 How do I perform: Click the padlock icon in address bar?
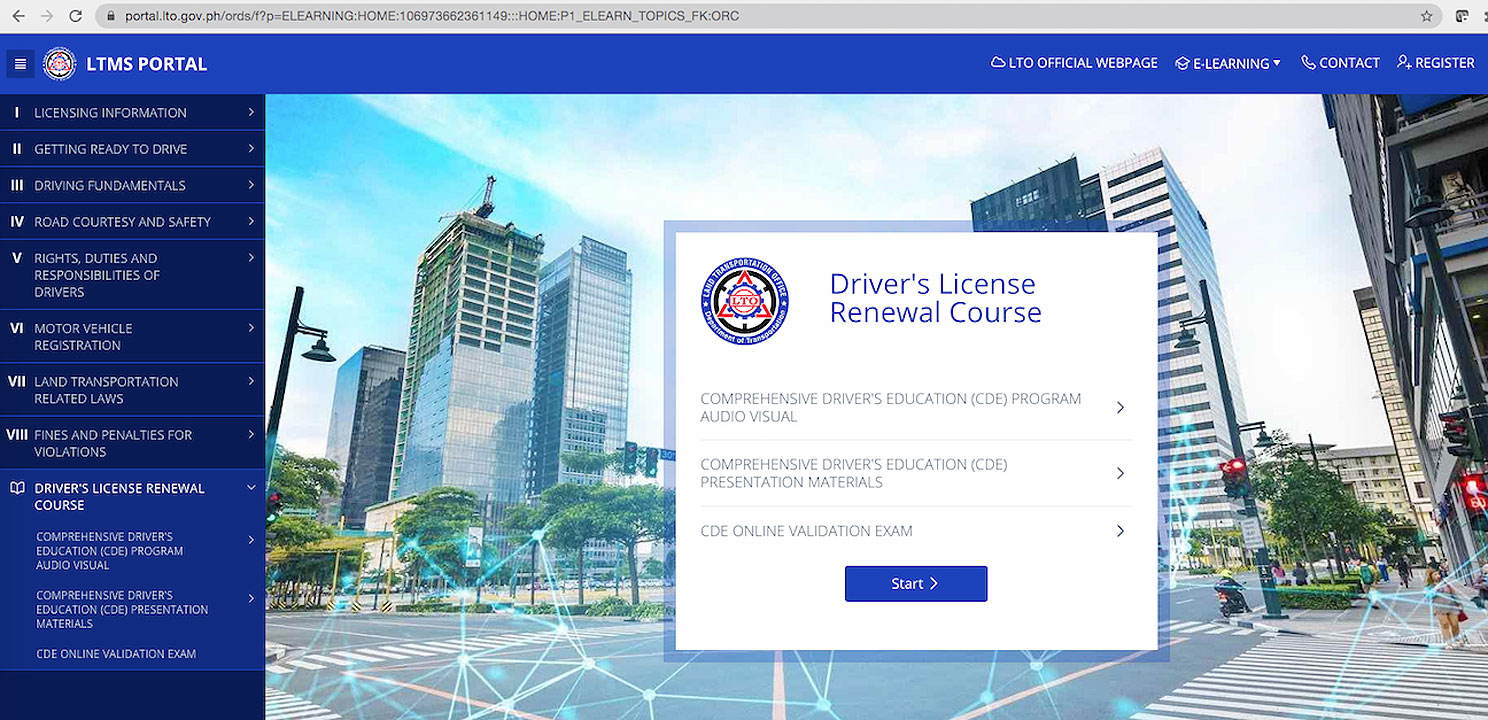(111, 16)
